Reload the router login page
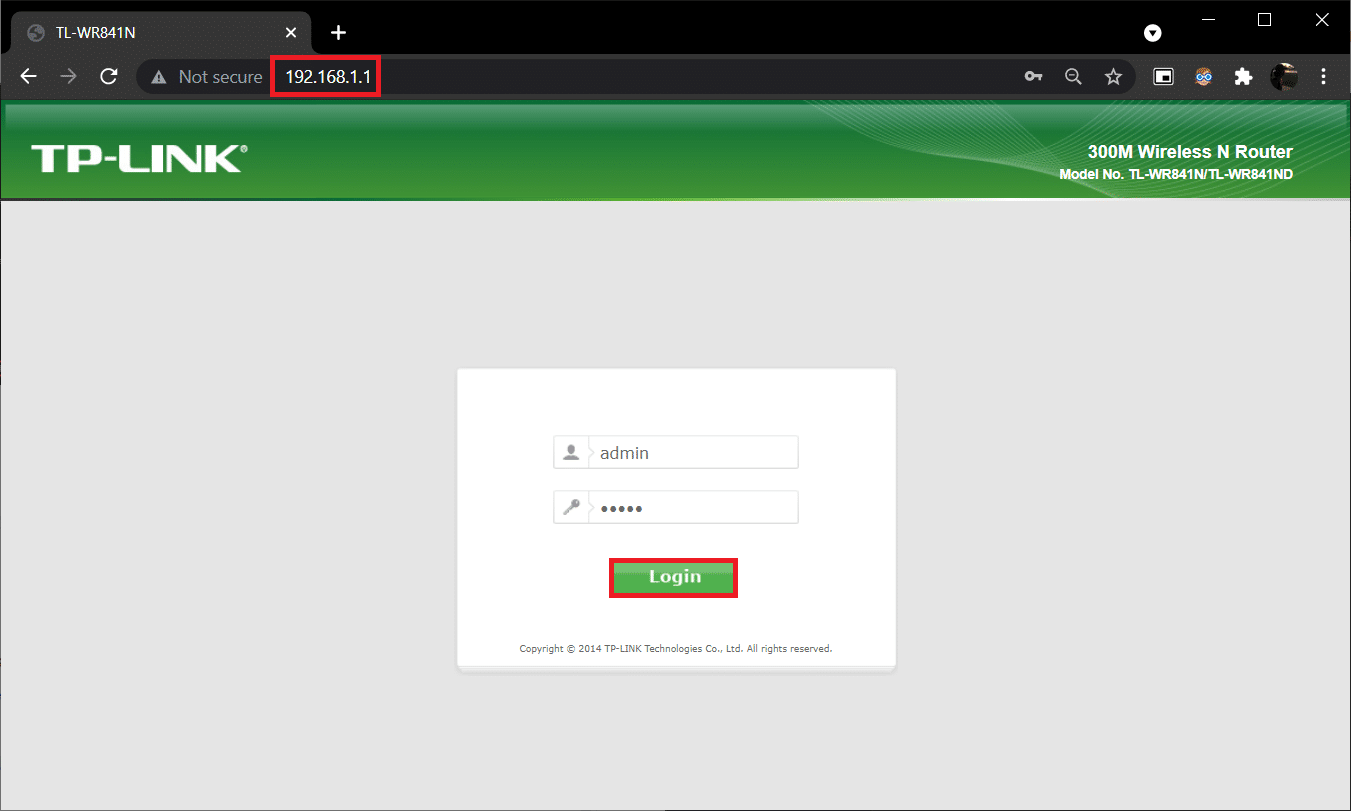The width and height of the screenshot is (1351, 811). [x=109, y=76]
